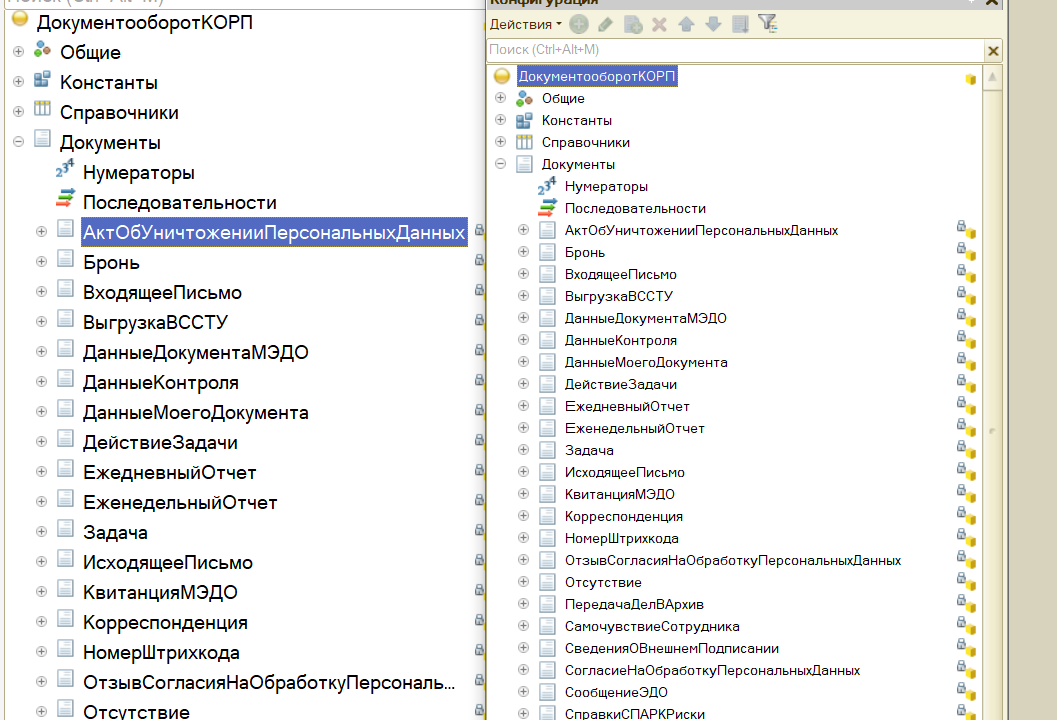Click the Нумераторы icon in the enlarged tree

click(x=65, y=169)
